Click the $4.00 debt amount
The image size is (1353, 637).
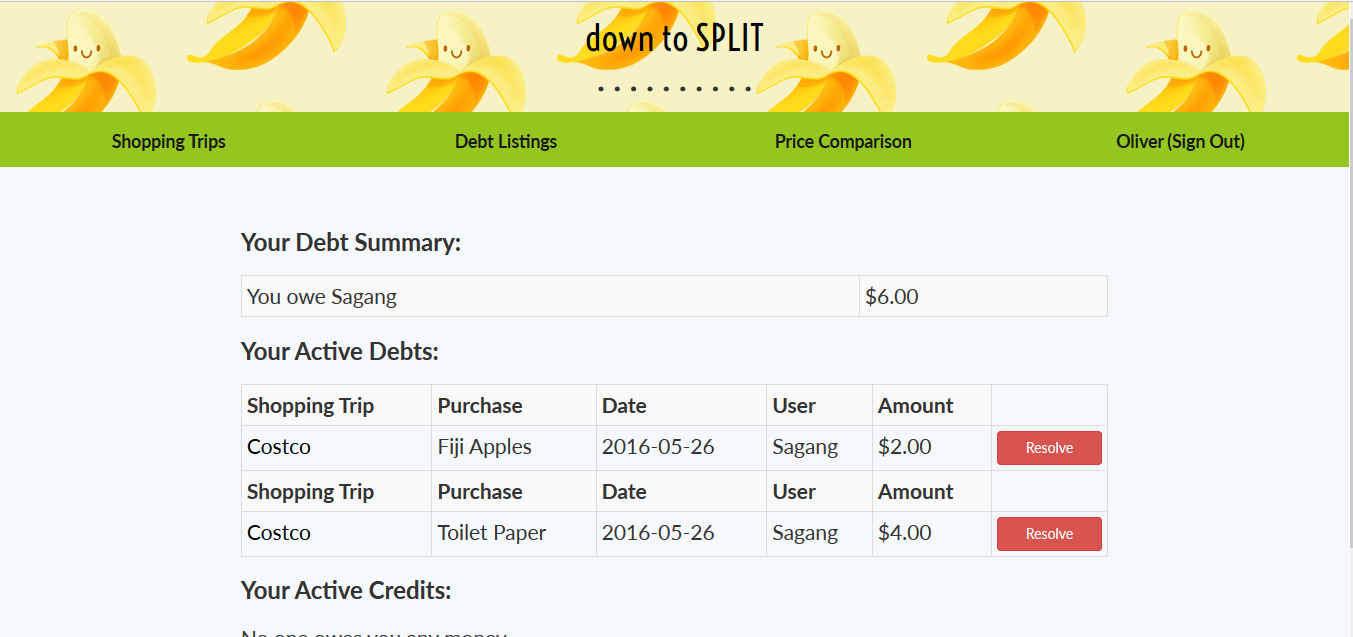(905, 533)
